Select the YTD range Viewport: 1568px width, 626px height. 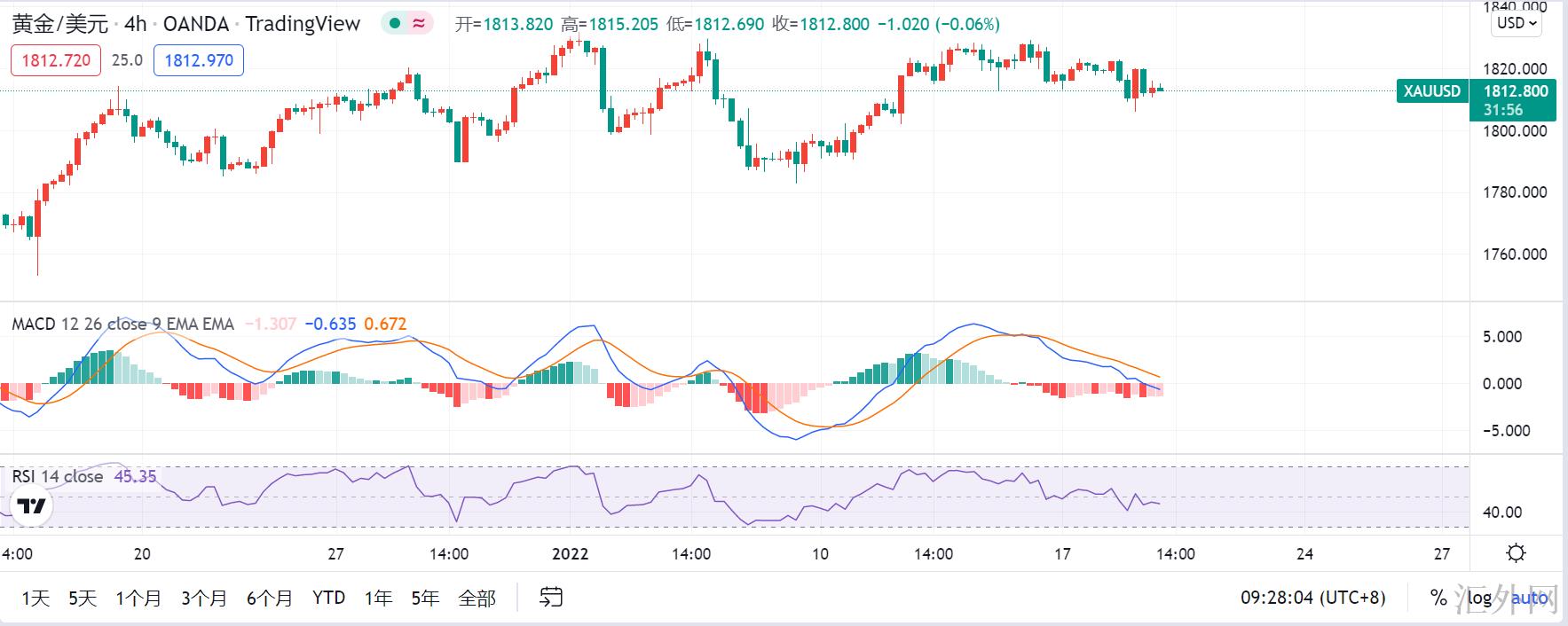[x=328, y=599]
